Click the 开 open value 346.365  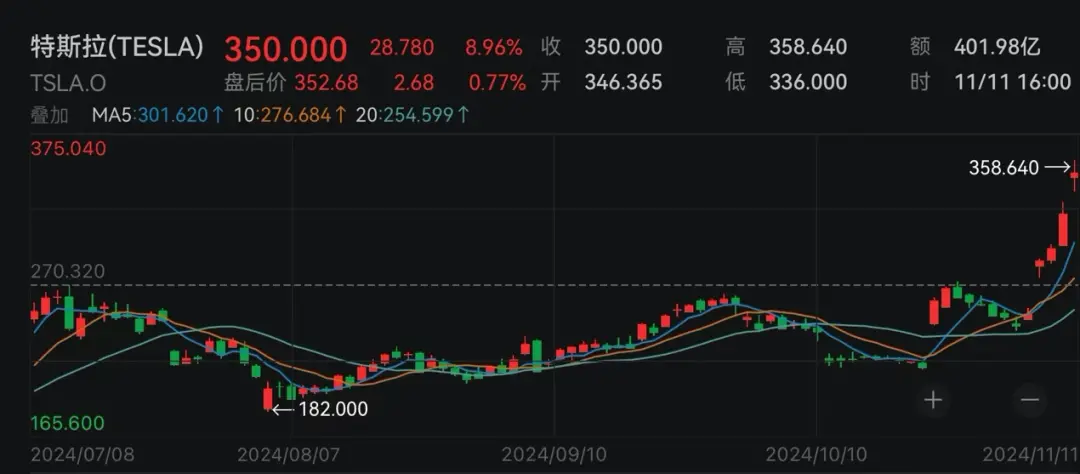coord(623,83)
